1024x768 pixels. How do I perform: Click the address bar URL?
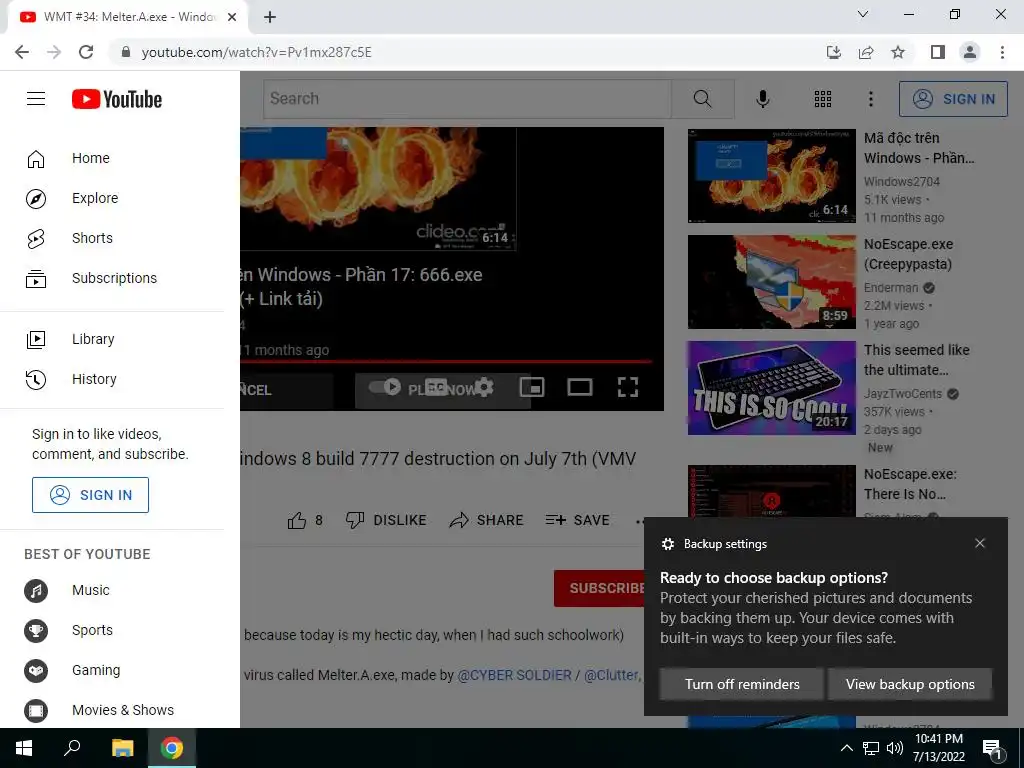(256, 52)
